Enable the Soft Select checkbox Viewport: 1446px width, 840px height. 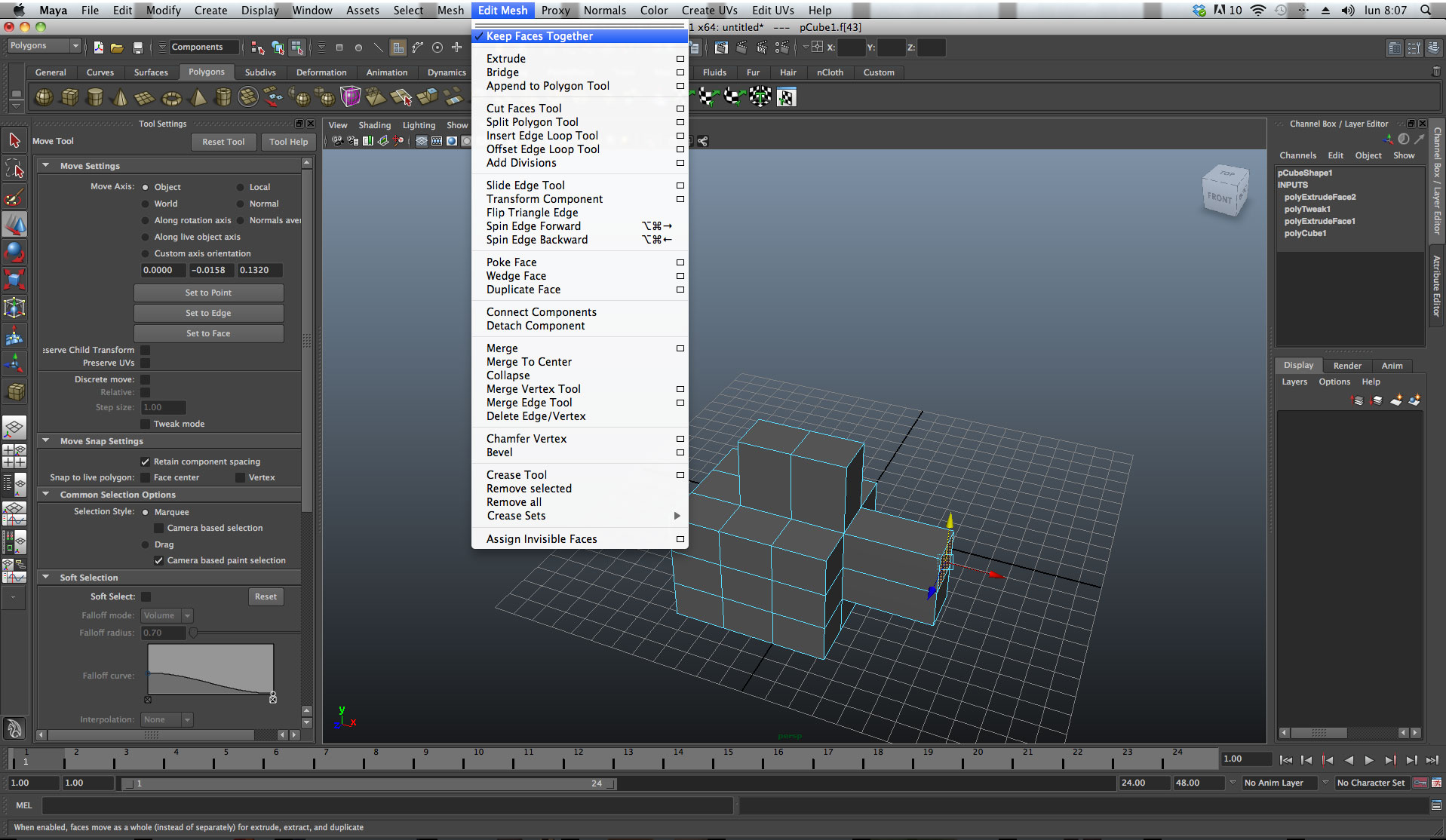point(146,596)
